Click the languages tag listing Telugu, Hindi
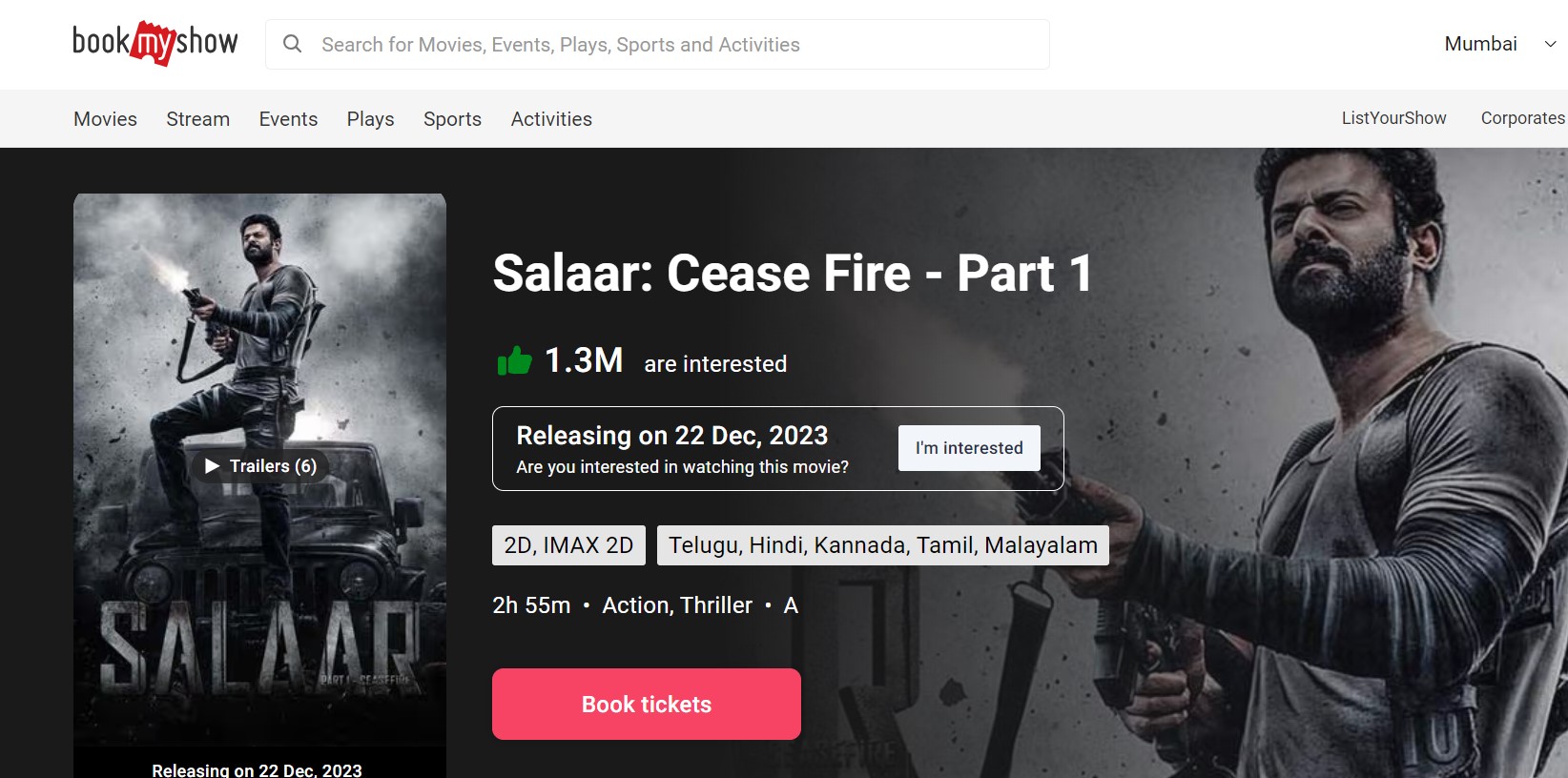The height and width of the screenshot is (778, 1568). point(883,545)
